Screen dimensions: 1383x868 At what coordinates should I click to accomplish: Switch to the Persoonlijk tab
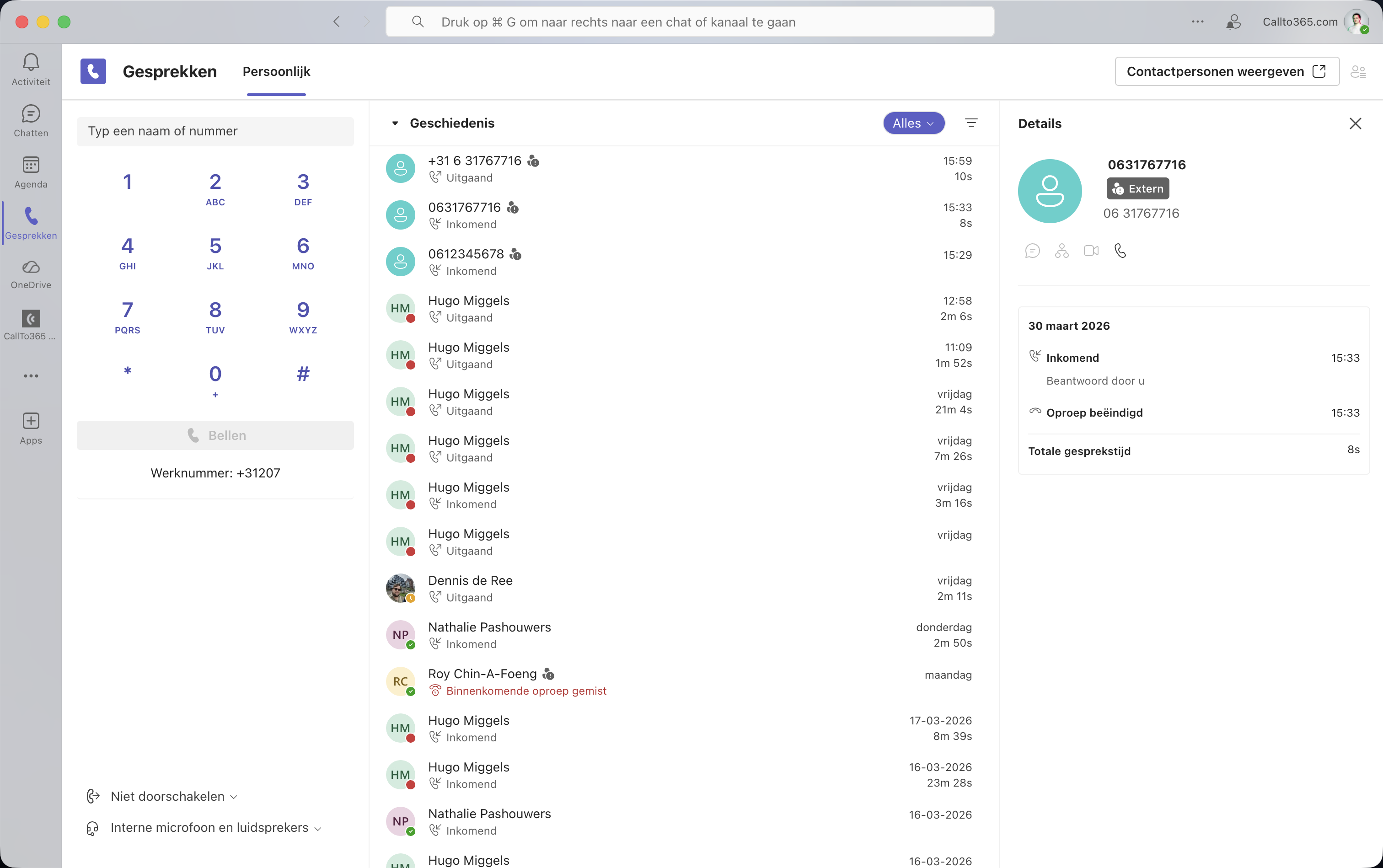276,71
